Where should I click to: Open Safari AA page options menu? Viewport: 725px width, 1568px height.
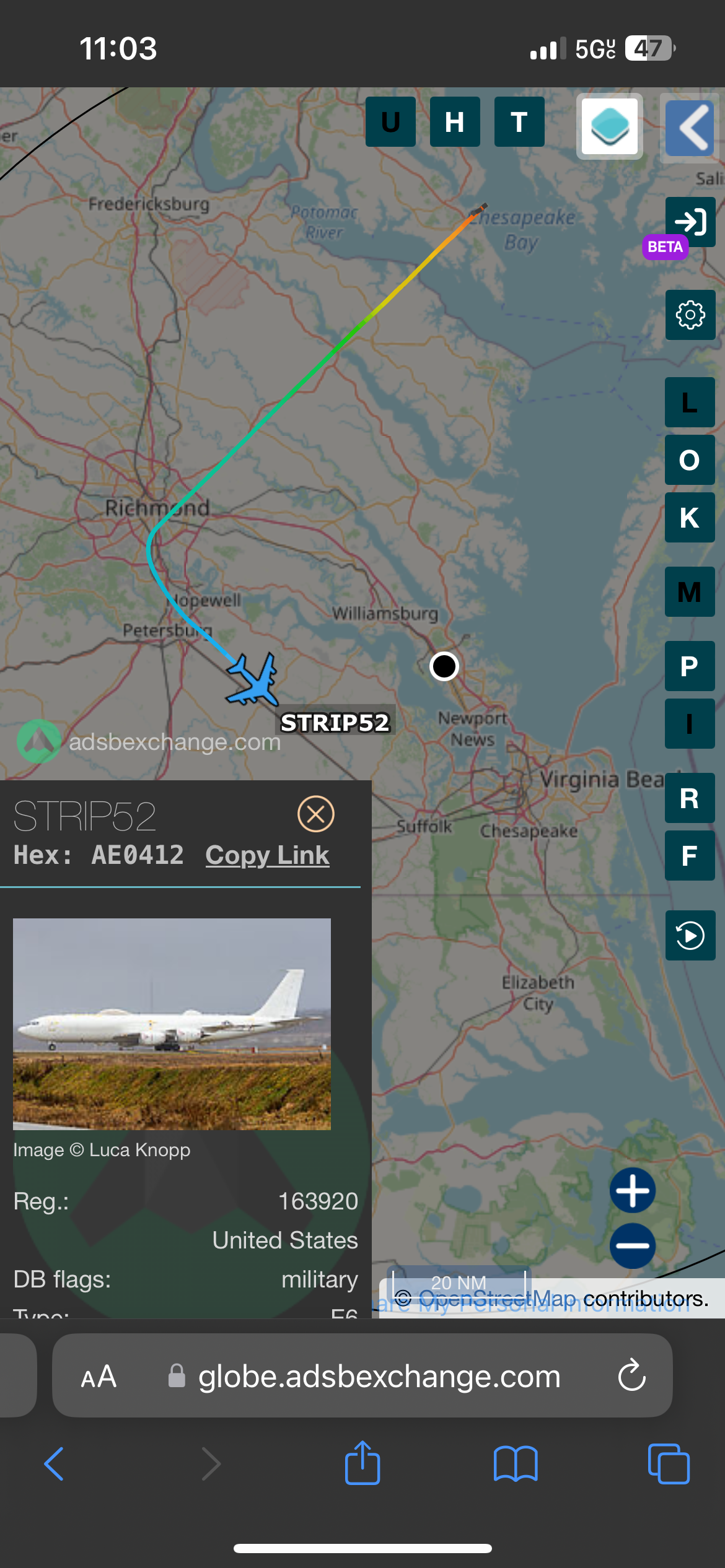(99, 1377)
